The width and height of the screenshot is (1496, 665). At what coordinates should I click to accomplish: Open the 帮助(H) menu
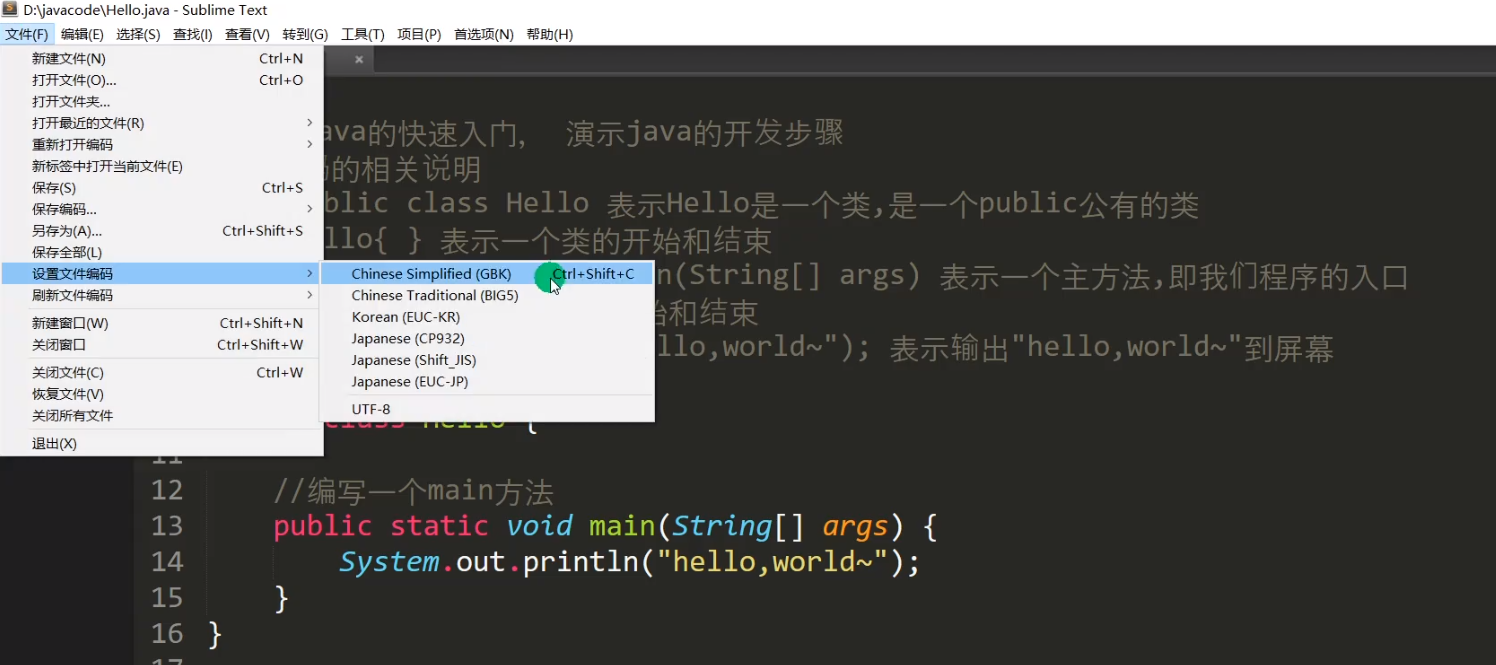tap(549, 34)
